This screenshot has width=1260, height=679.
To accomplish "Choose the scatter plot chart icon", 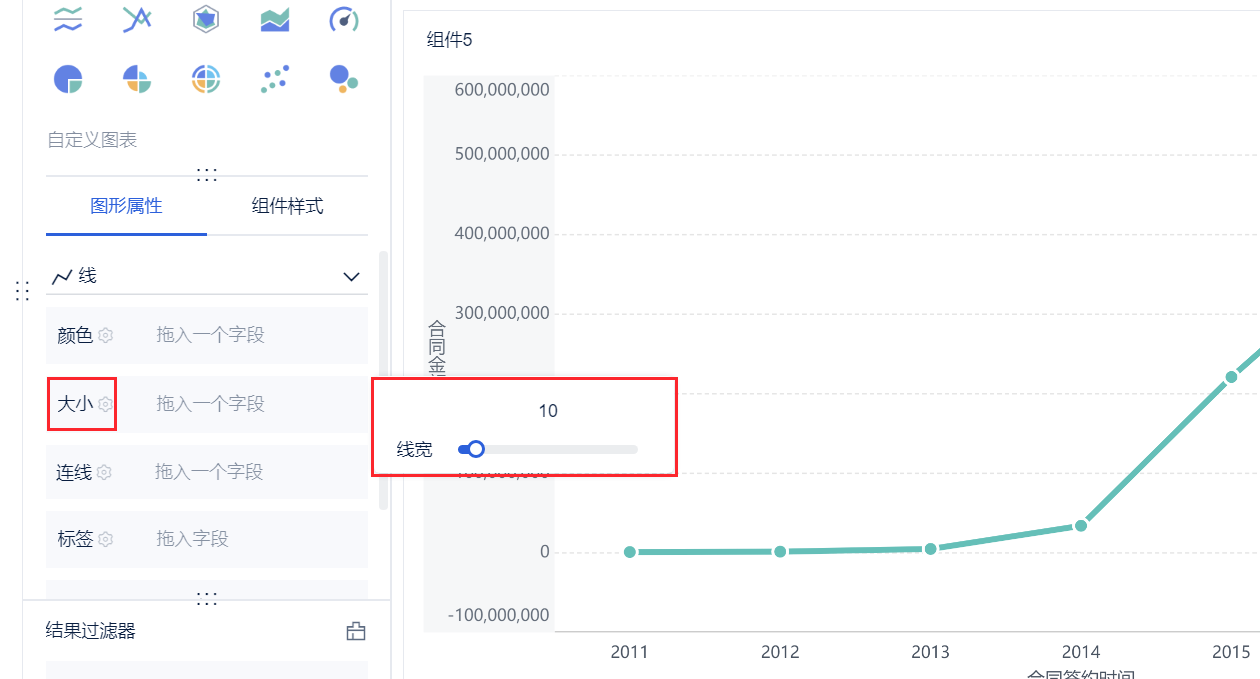I will click(275, 79).
